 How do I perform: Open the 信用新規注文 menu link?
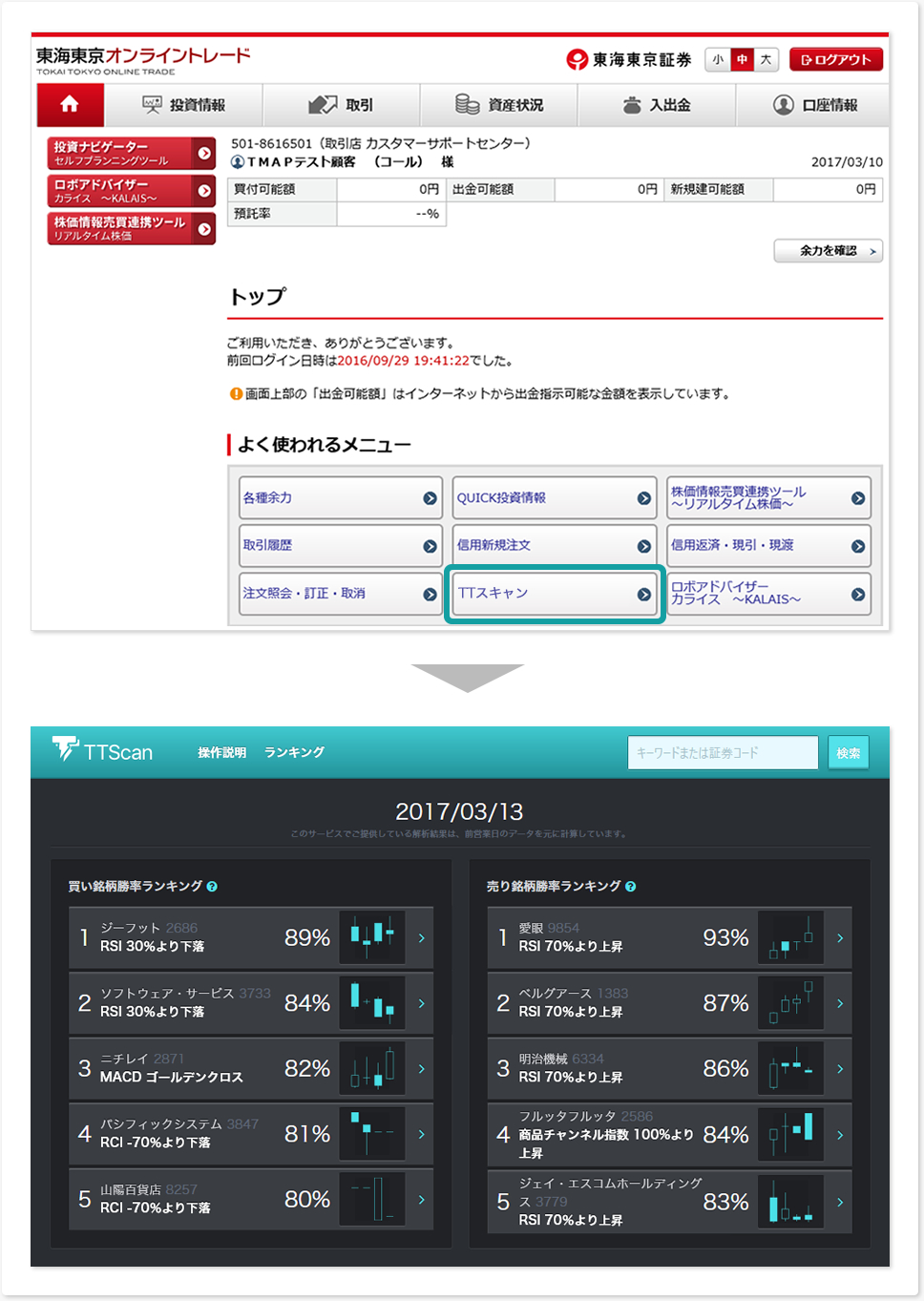click(x=555, y=545)
